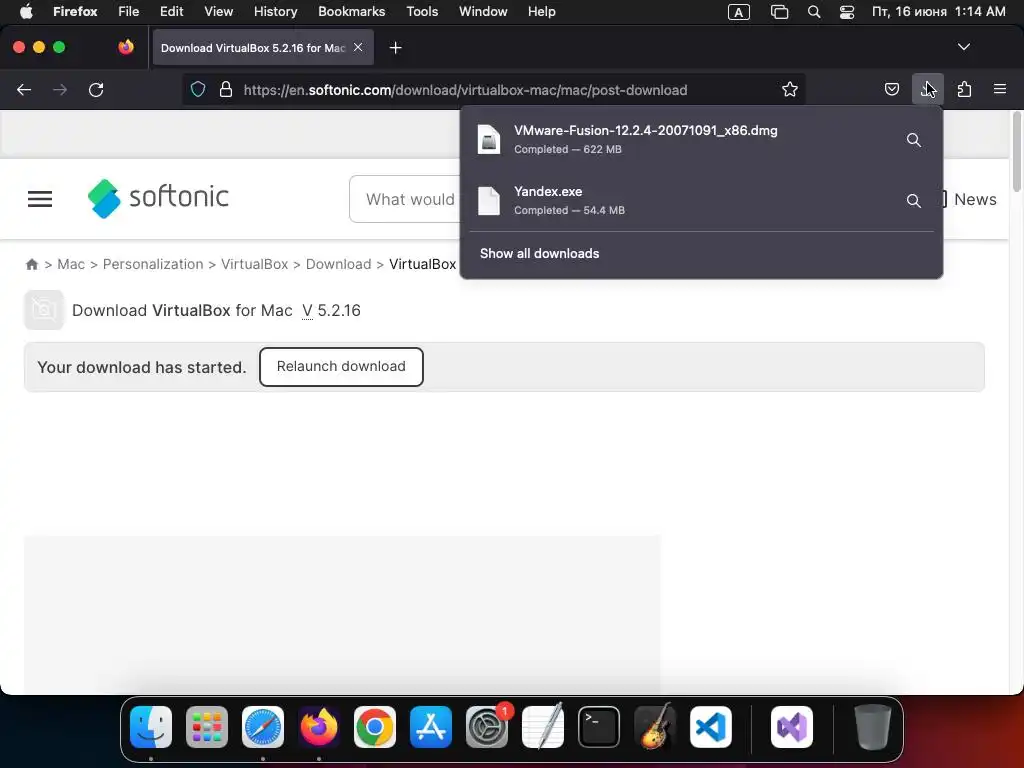Click Firefox icon in the Dock
1024x768 pixels.
tap(319, 727)
